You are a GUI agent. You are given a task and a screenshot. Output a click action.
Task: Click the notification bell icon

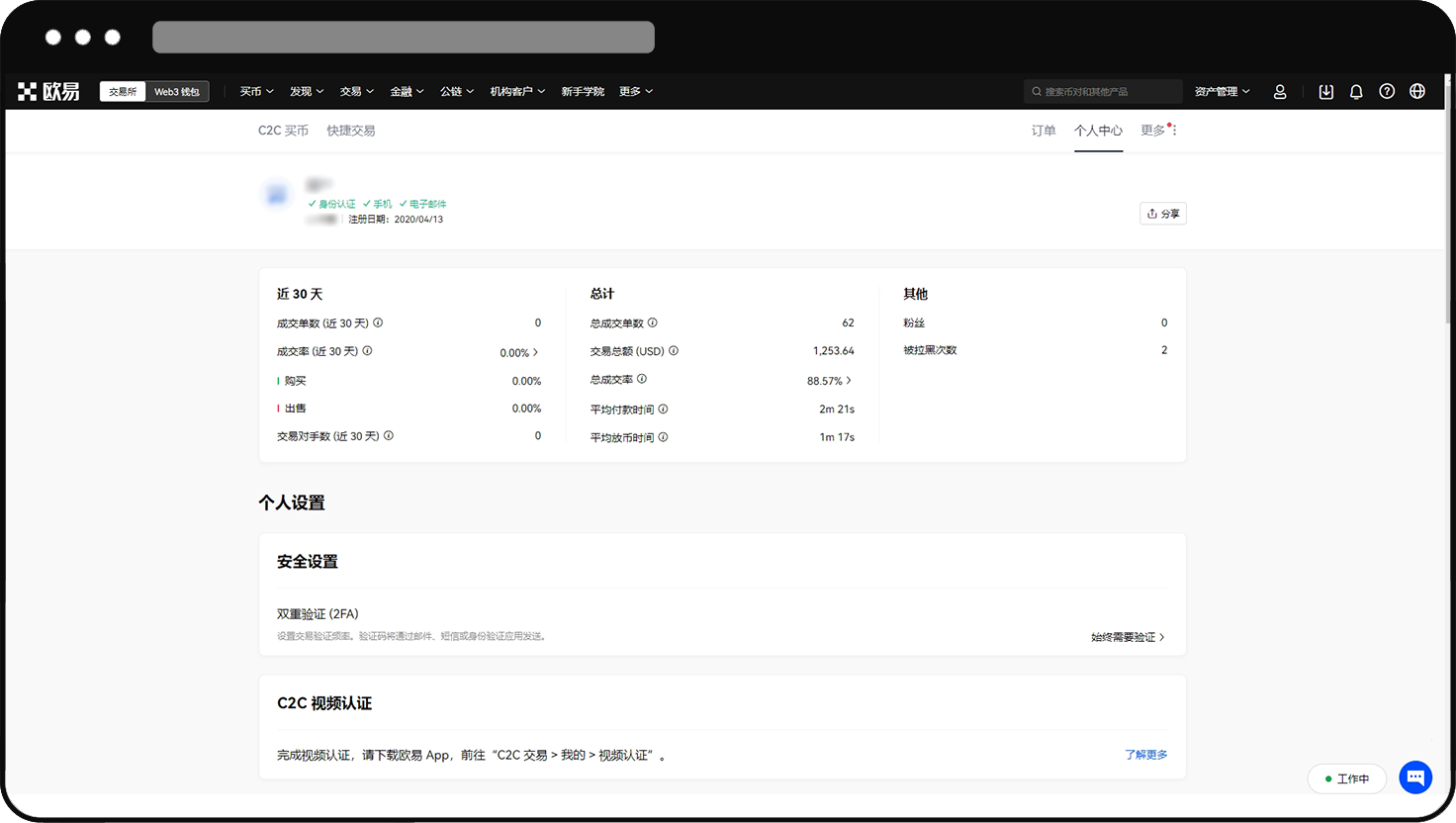pyautogui.click(x=1356, y=91)
